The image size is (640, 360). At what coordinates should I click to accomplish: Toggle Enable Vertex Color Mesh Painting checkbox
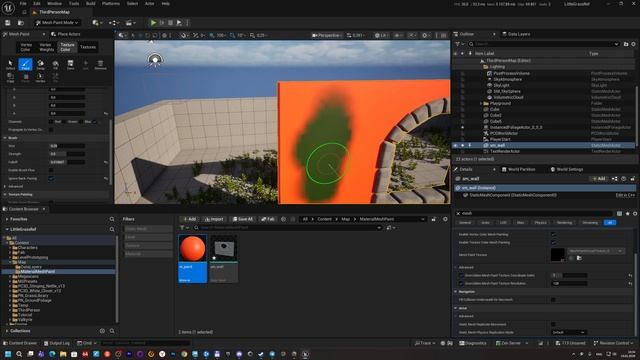click(x=553, y=235)
